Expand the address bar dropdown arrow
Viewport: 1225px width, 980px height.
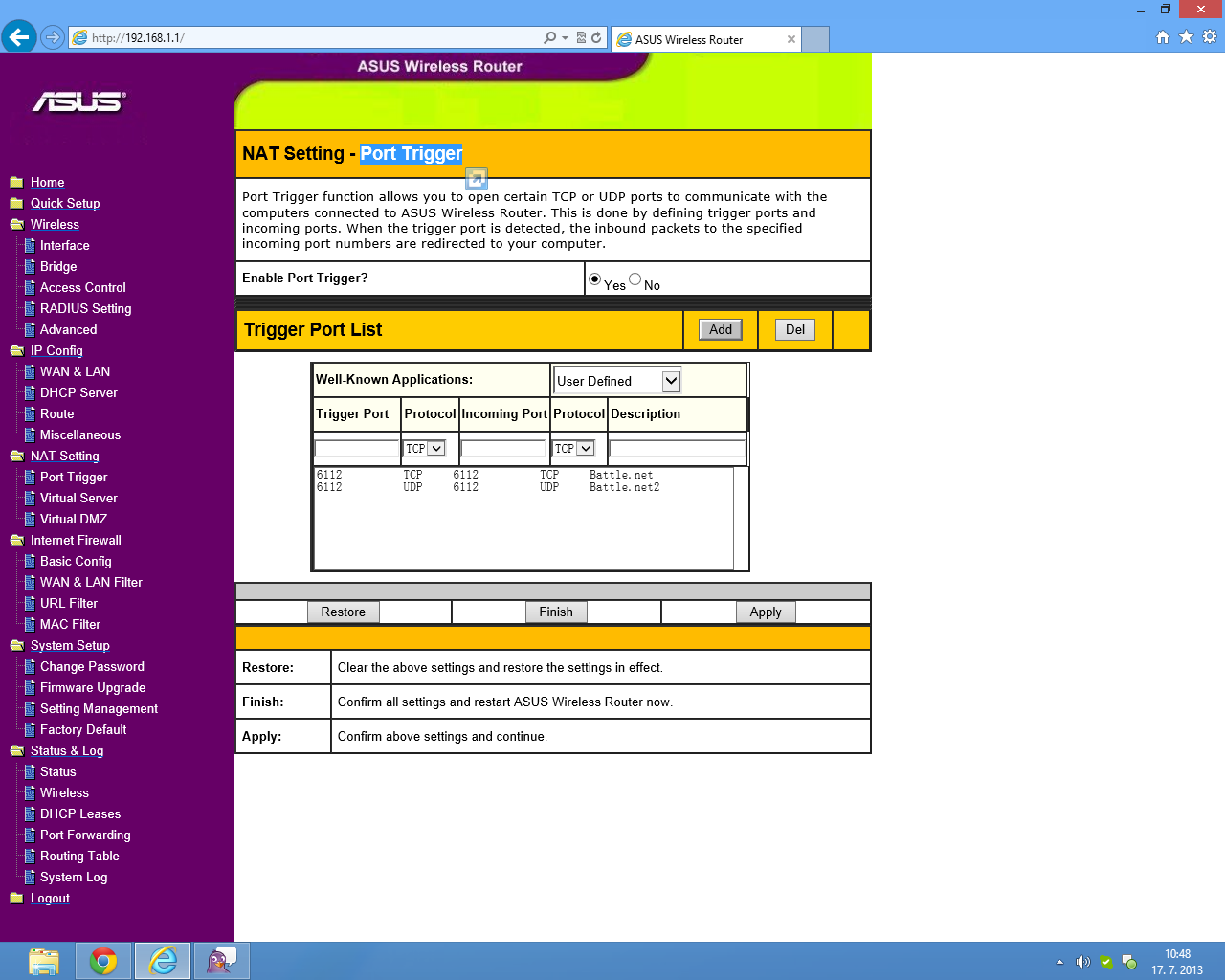pyautogui.click(x=565, y=38)
